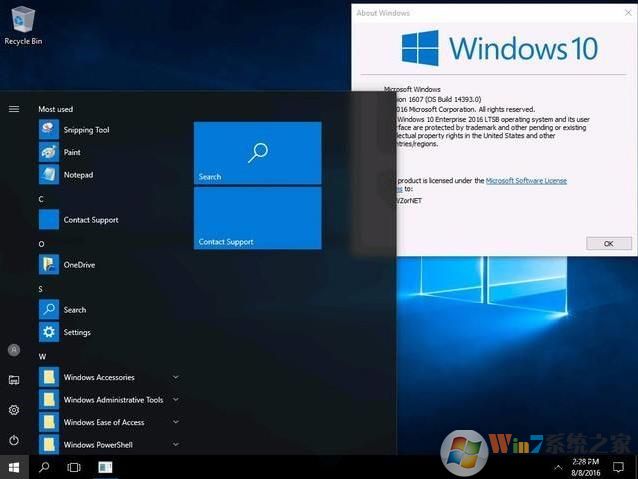Open OneDrive from the app list
The width and height of the screenshot is (638, 479).
click(79, 265)
